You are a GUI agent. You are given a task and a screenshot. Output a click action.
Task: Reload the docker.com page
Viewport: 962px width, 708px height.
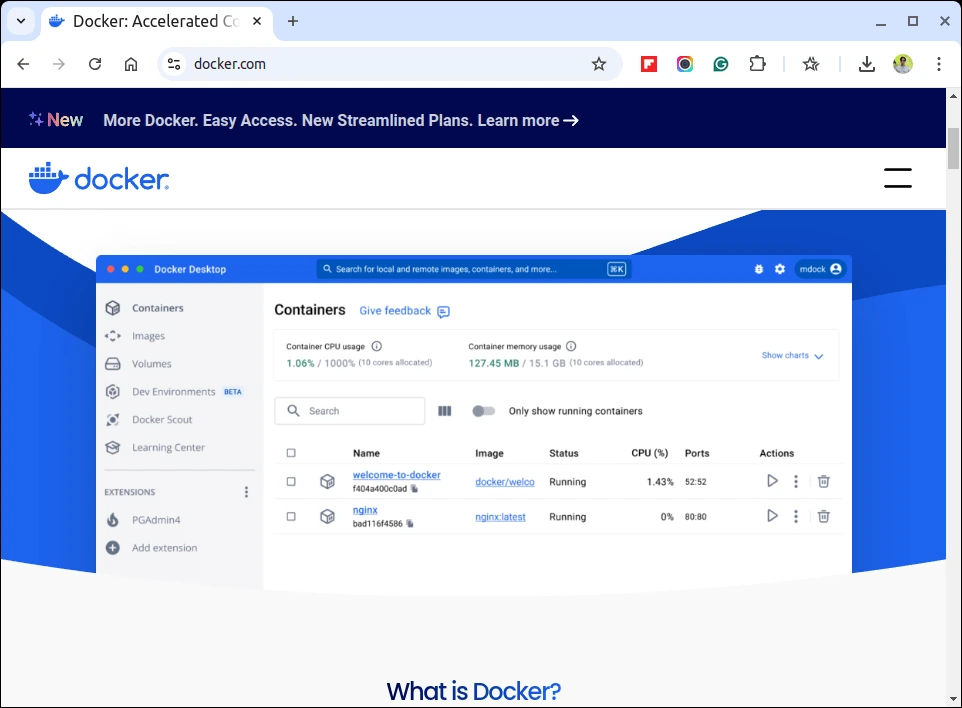[95, 64]
